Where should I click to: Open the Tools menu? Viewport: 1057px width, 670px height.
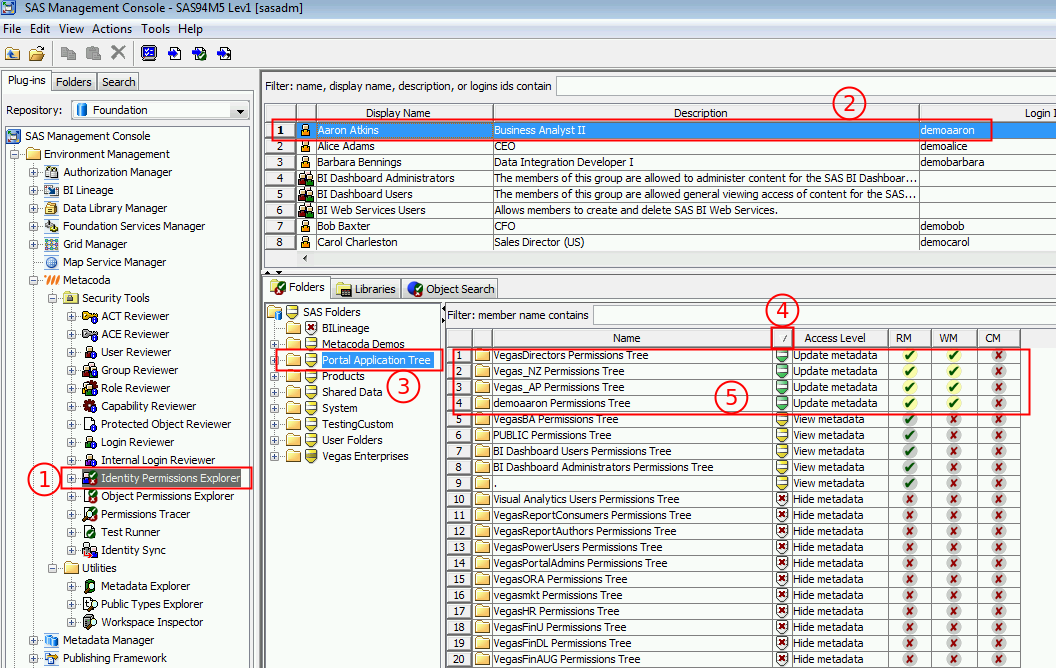pyautogui.click(x=155, y=29)
